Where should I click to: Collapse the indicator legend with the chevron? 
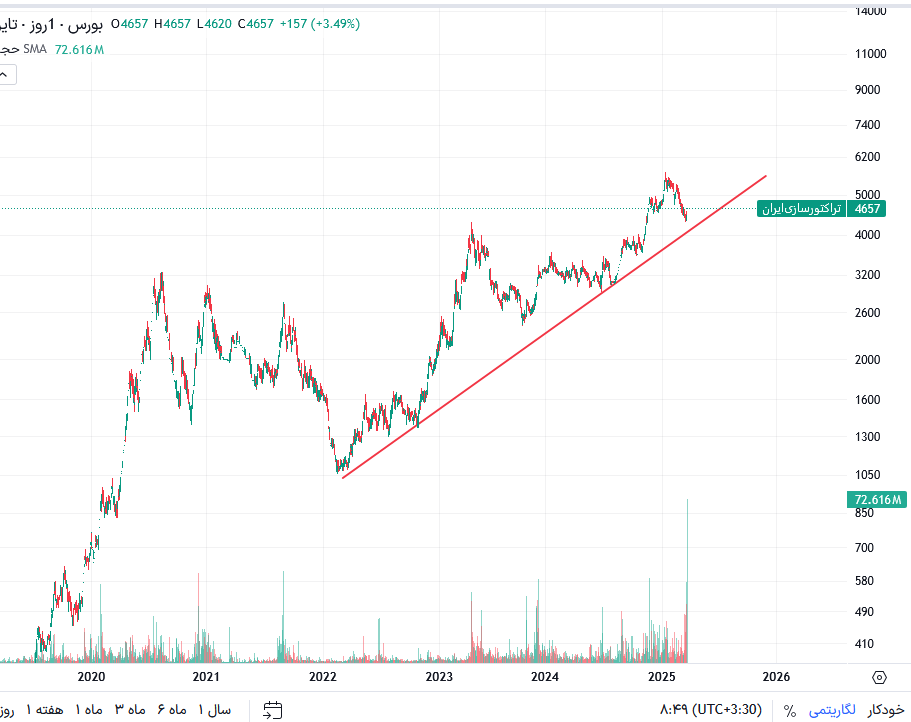click(x=5, y=74)
